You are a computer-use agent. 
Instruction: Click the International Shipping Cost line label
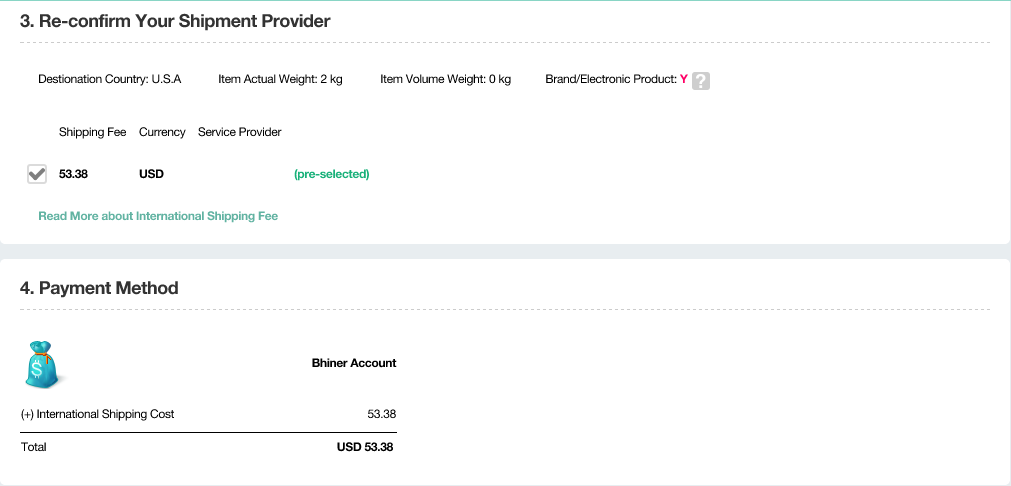[98, 414]
